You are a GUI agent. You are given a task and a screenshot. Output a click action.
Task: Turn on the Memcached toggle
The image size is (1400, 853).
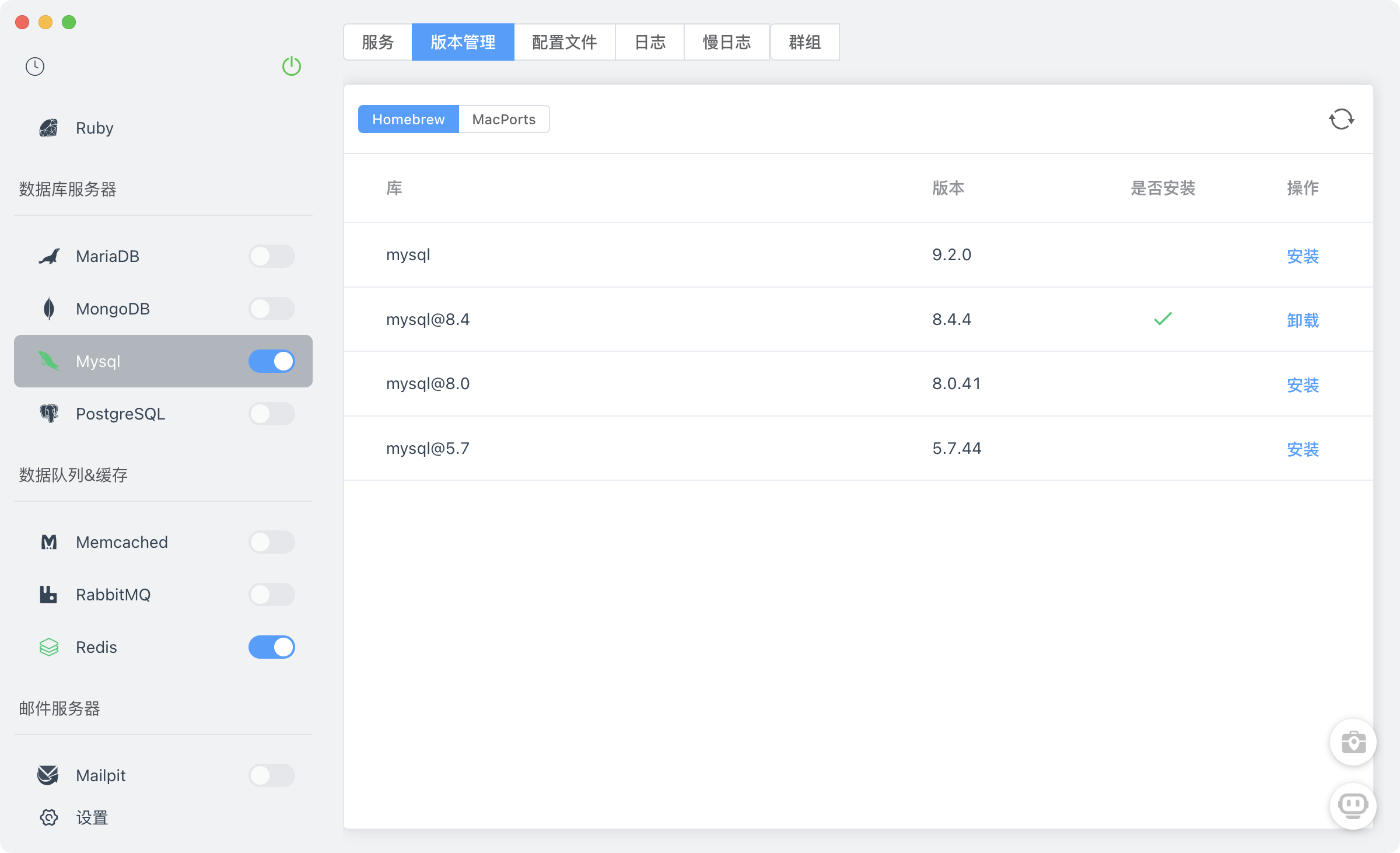point(272,542)
